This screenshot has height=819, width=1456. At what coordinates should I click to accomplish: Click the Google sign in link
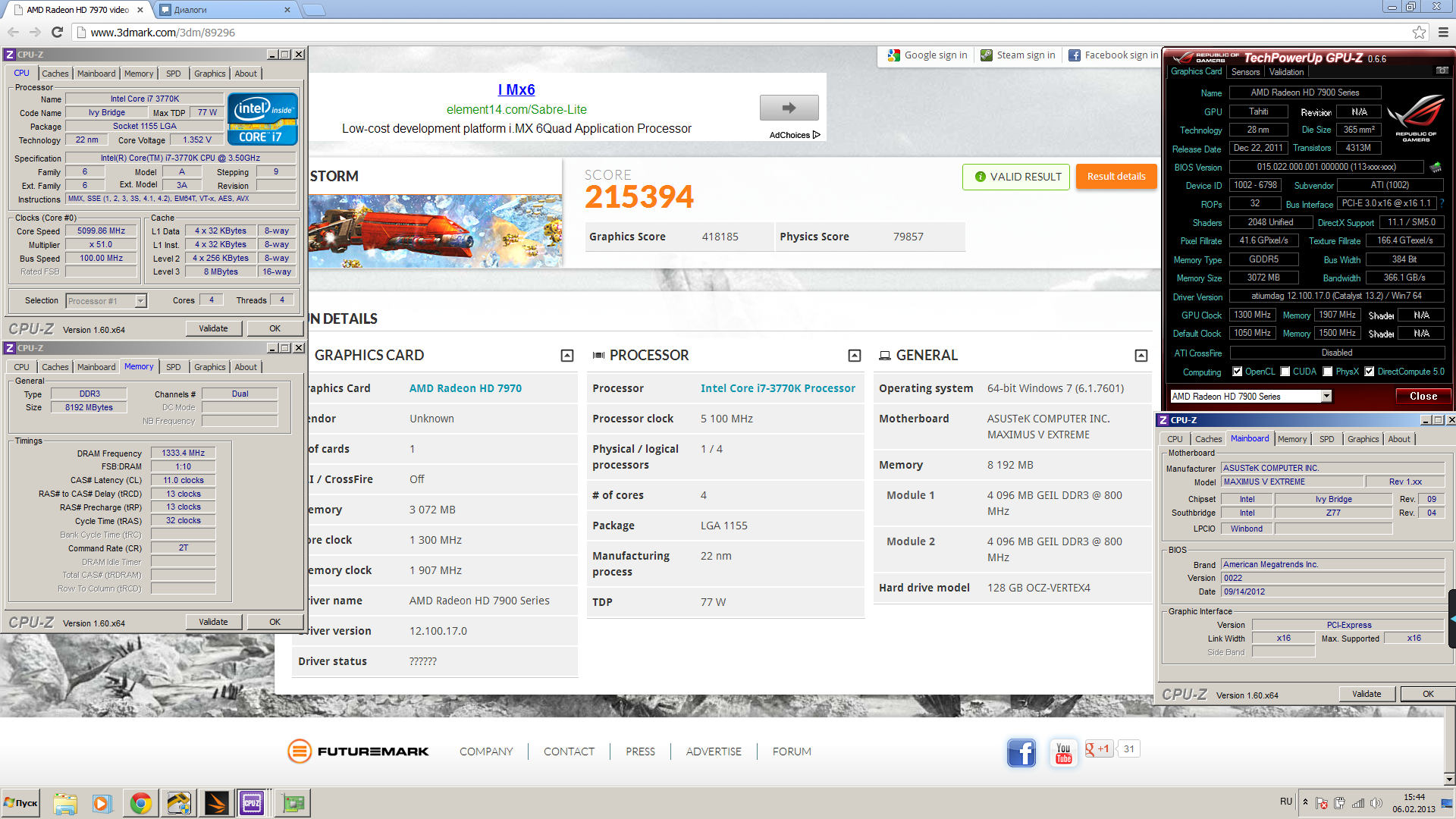pos(927,55)
